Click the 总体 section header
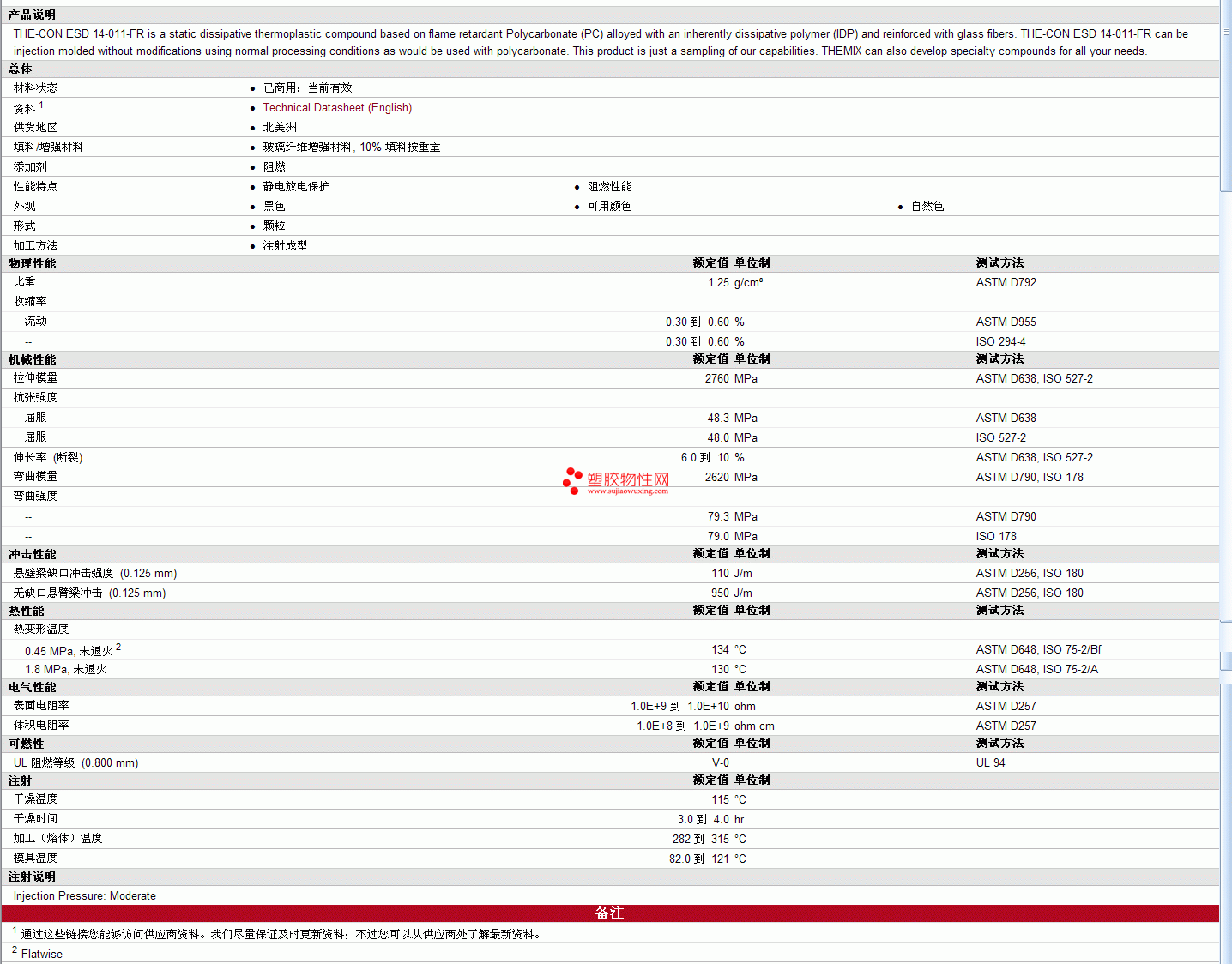The image size is (1232, 964). click(20, 69)
